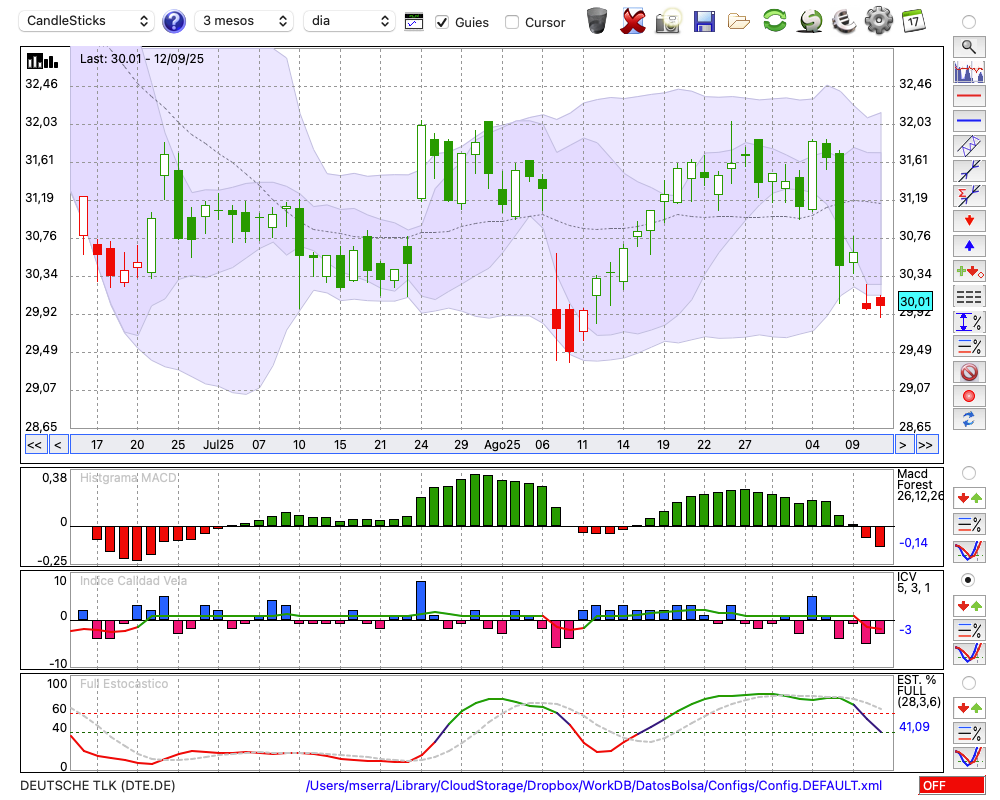Click the EST. % FULL (28,3,6) label
This screenshot has width=1000, height=800.
point(918,691)
